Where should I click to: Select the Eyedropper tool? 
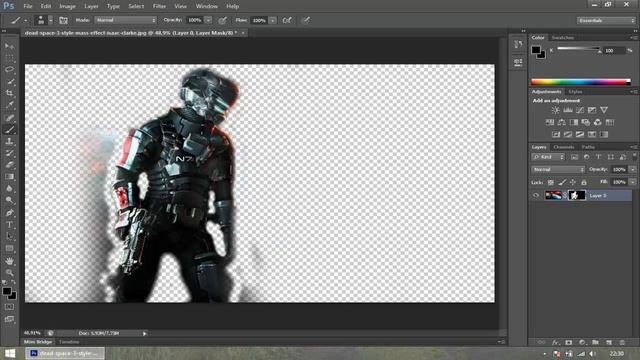9,105
